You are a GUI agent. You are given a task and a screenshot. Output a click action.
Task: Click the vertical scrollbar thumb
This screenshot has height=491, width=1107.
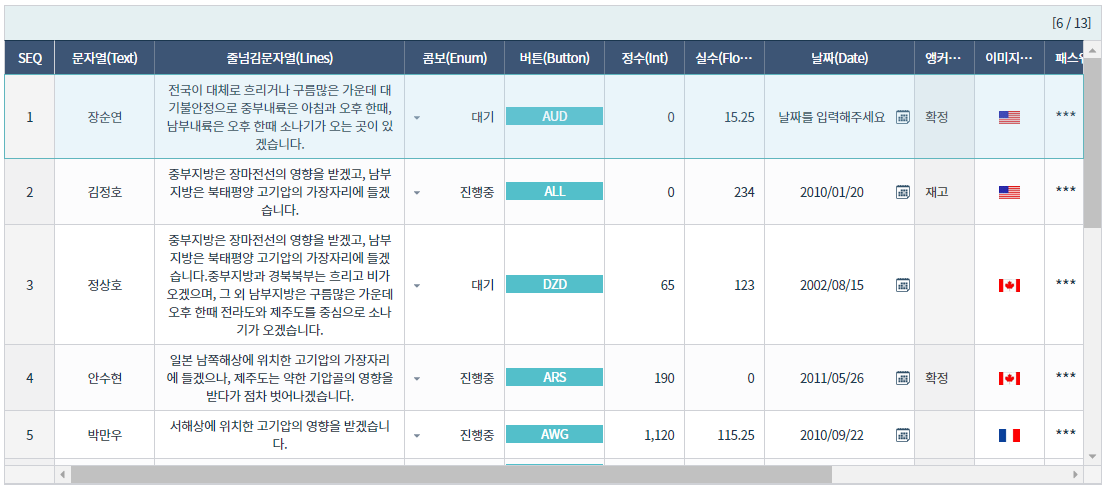pyautogui.click(x=1092, y=143)
